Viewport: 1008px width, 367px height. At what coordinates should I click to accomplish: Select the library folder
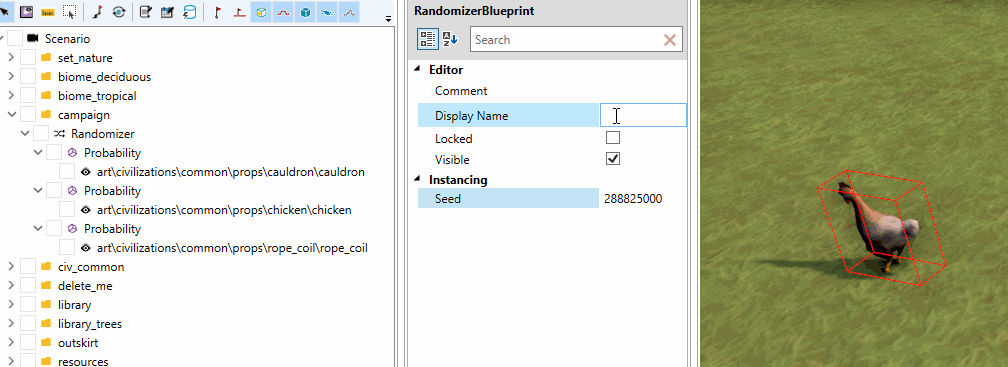pos(75,305)
